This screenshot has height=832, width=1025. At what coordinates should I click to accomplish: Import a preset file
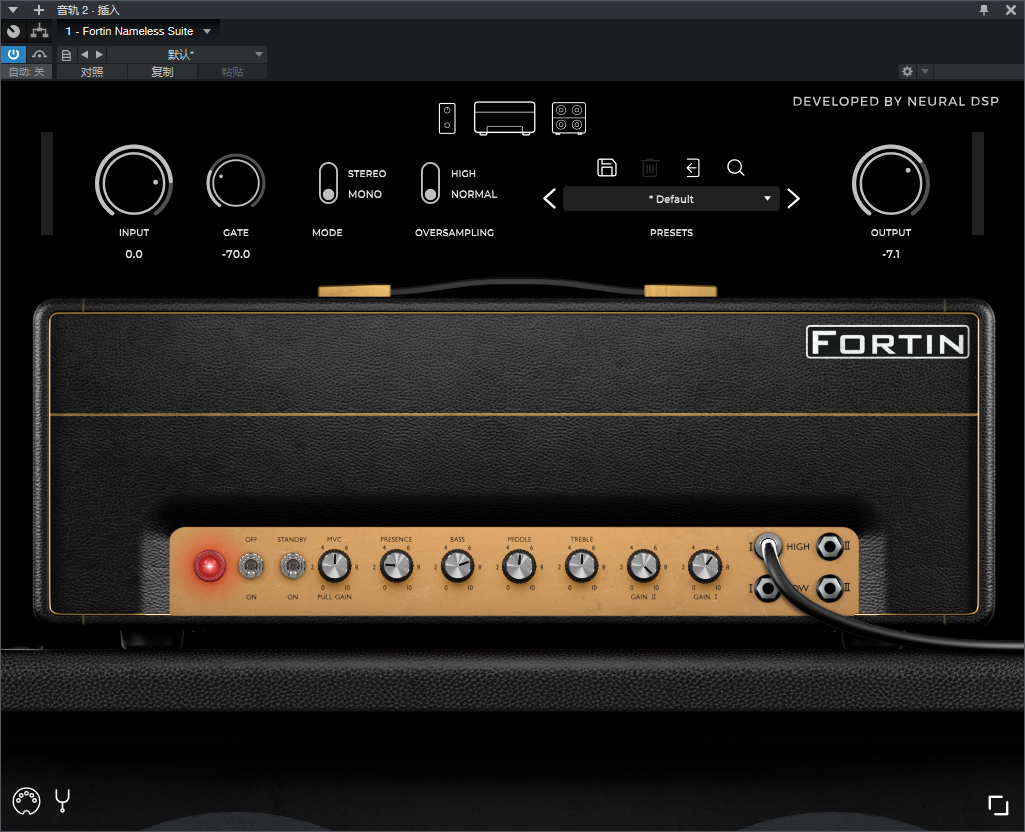pos(693,167)
